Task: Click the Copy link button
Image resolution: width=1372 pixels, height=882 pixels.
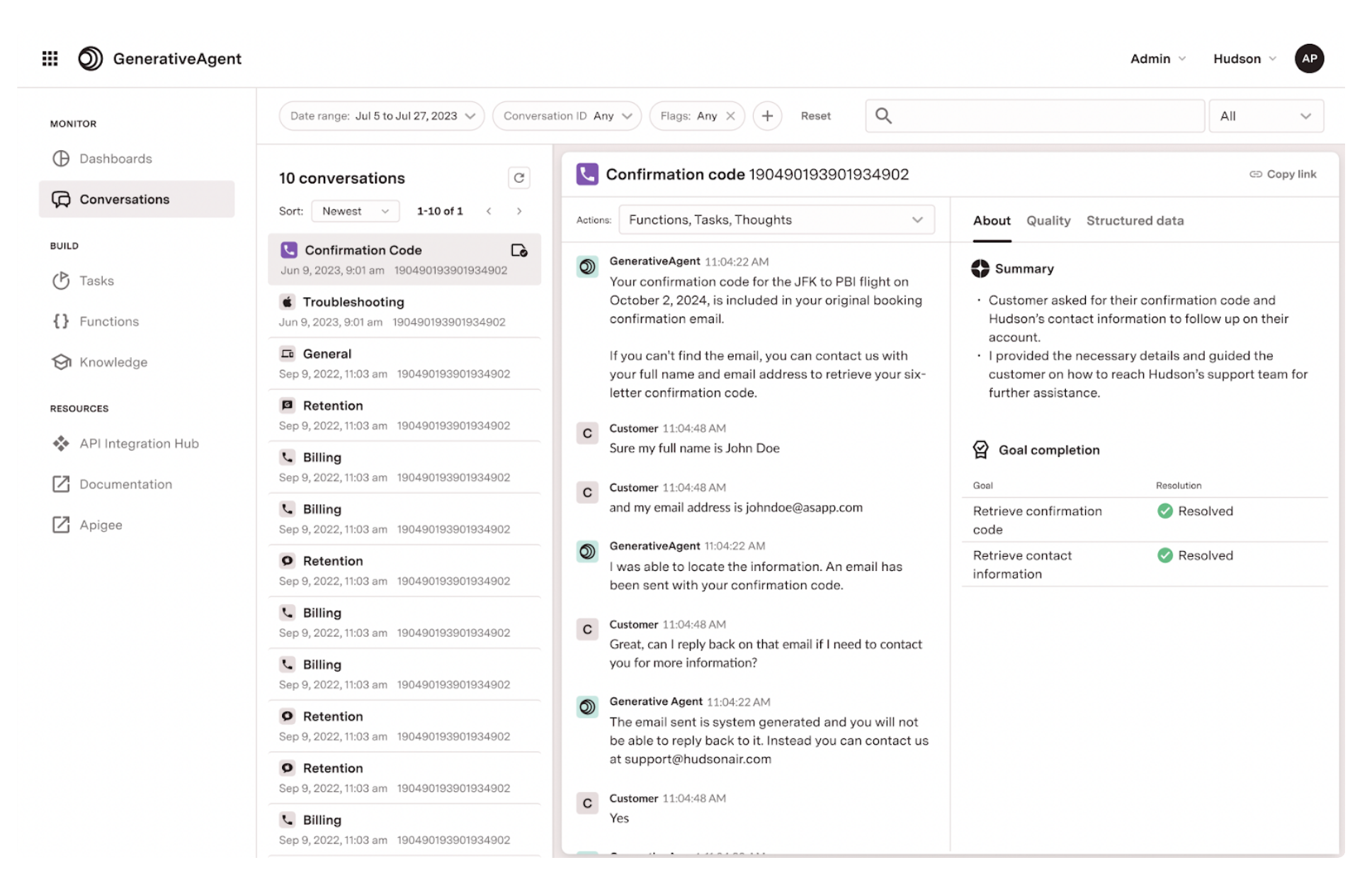Action: (x=1282, y=174)
